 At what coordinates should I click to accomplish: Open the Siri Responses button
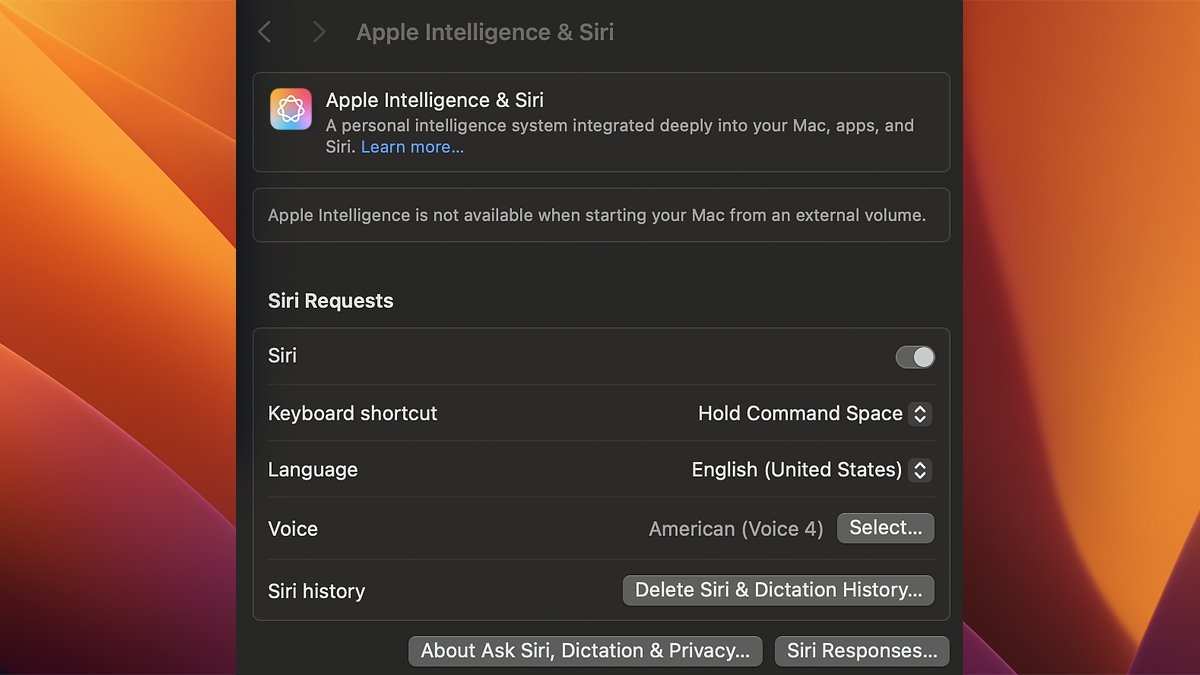tap(862, 651)
